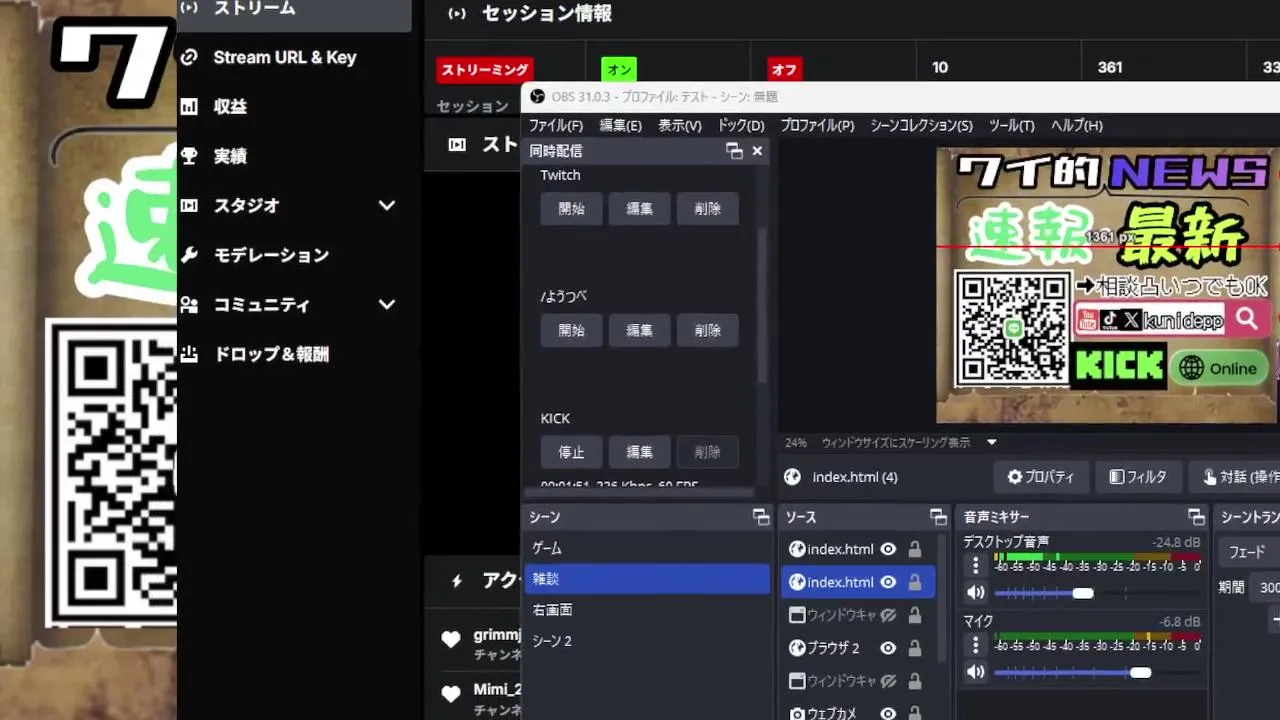
Task: Stop the KICK stream with 停止
Action: (571, 453)
